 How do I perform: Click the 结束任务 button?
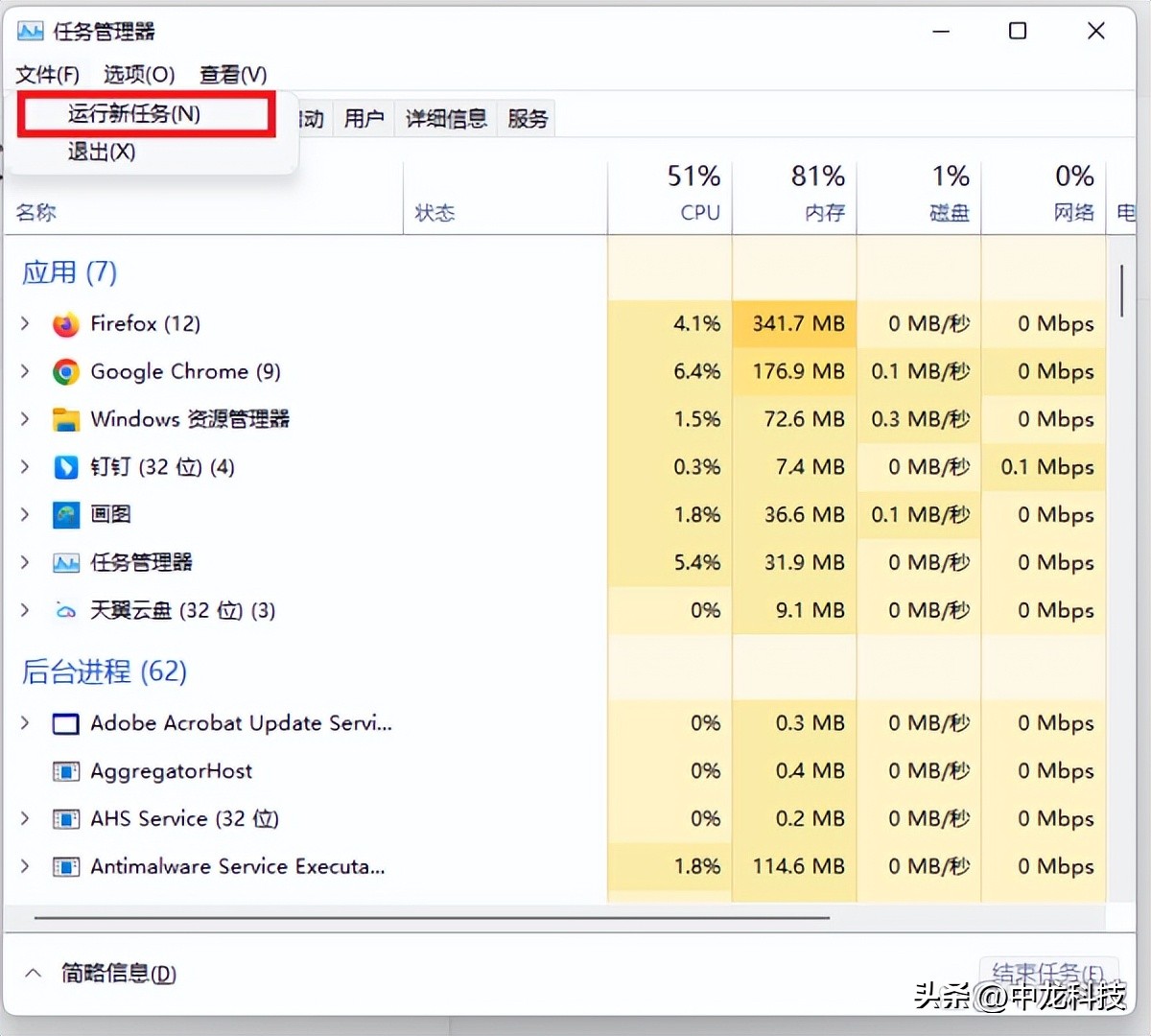coord(1050,972)
